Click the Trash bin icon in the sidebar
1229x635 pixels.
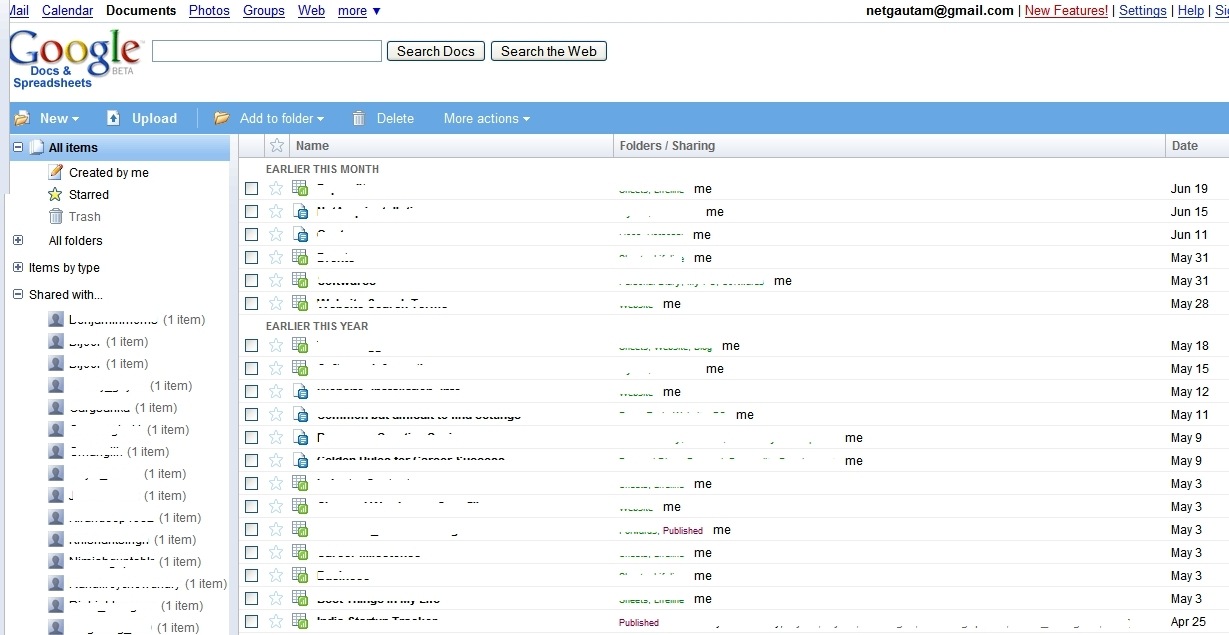click(x=56, y=216)
